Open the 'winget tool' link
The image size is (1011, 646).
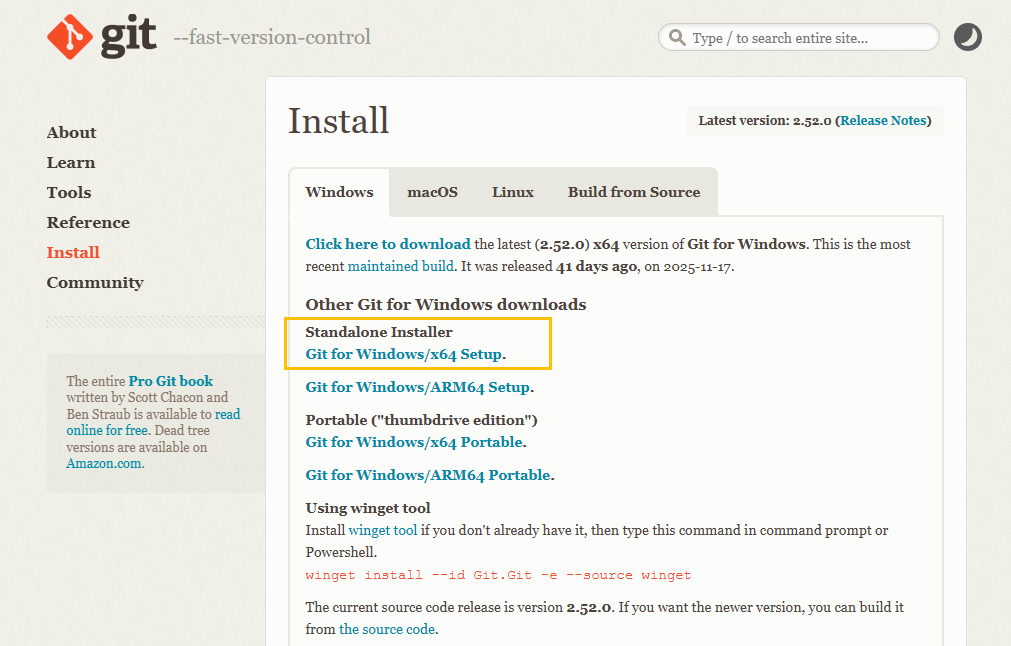(383, 531)
